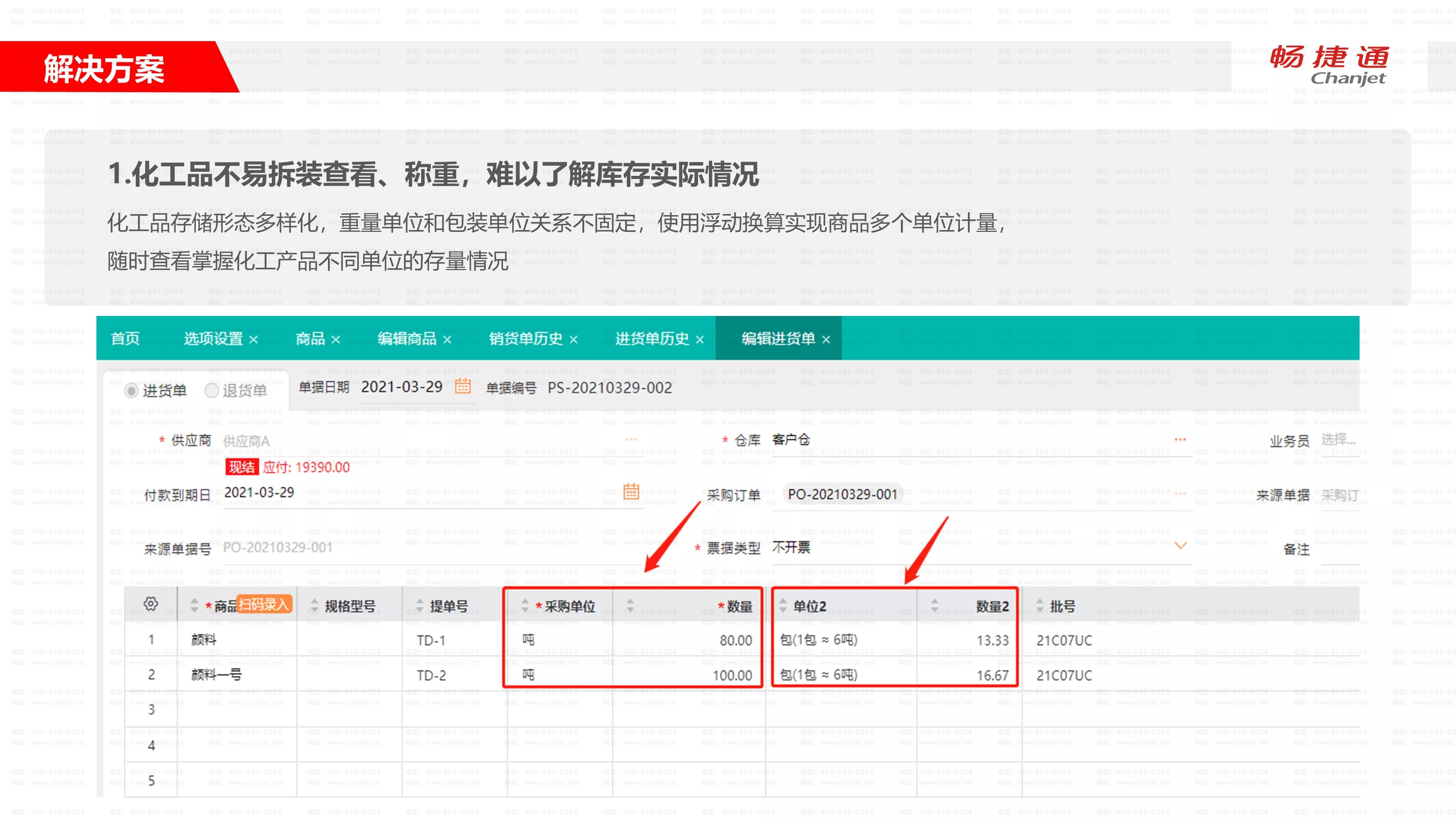Close the 编辑进货单 tab
Screen dimensions: 1456x819
click(x=826, y=340)
